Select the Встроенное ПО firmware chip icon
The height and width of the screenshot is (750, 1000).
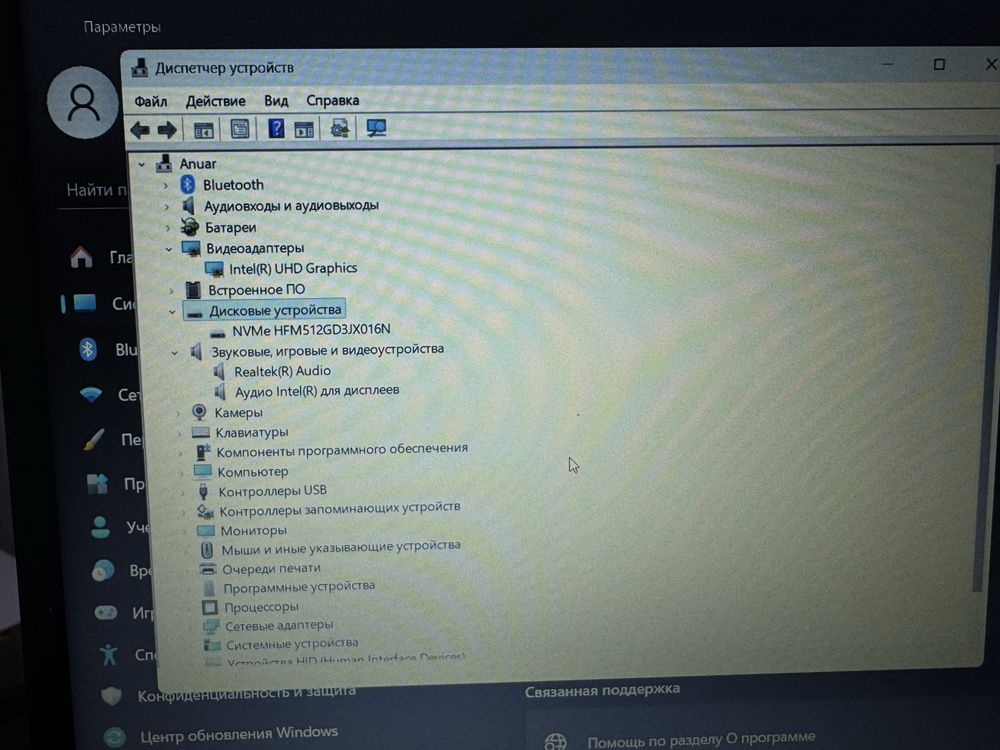tap(193, 290)
